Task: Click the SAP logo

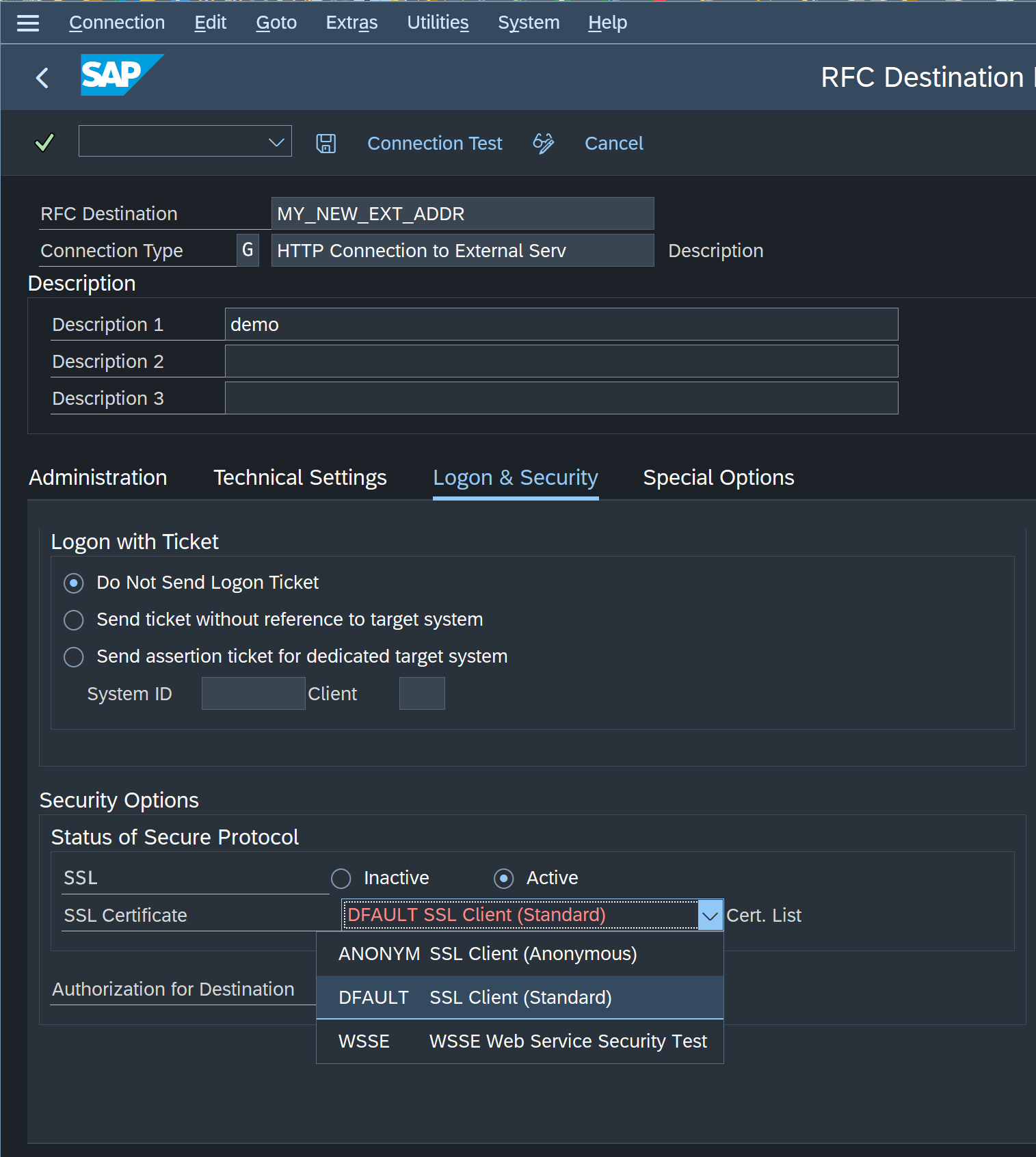Action: pyautogui.click(x=122, y=75)
